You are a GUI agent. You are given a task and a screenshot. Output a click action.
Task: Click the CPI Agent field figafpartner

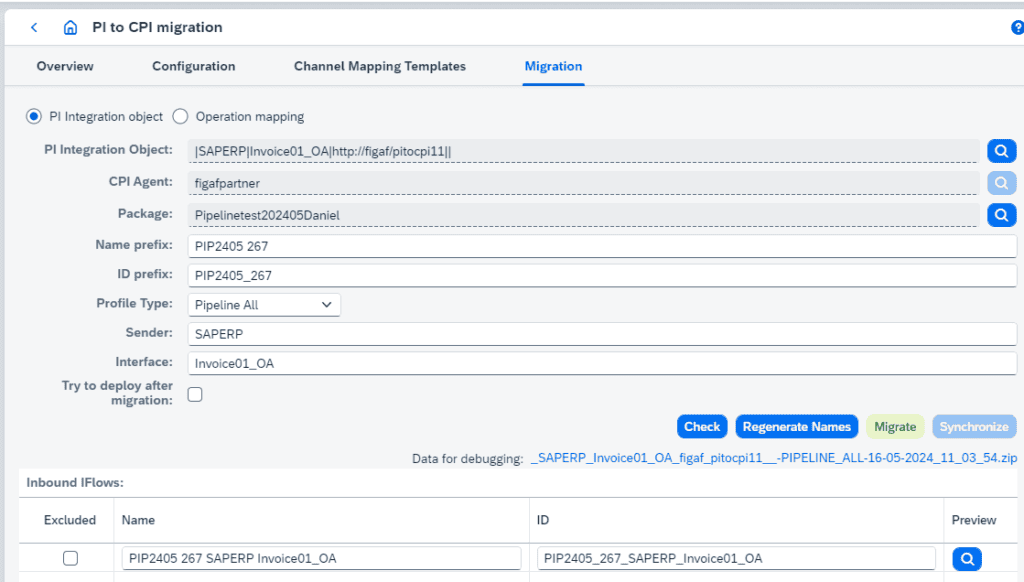coord(583,184)
